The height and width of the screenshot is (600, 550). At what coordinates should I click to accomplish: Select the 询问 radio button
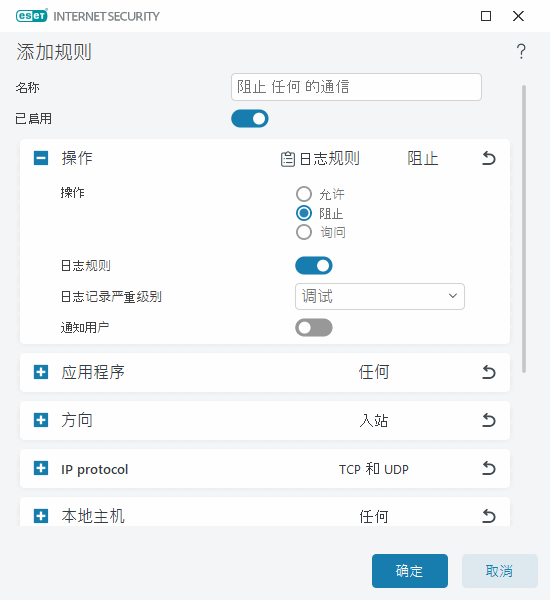[304, 232]
